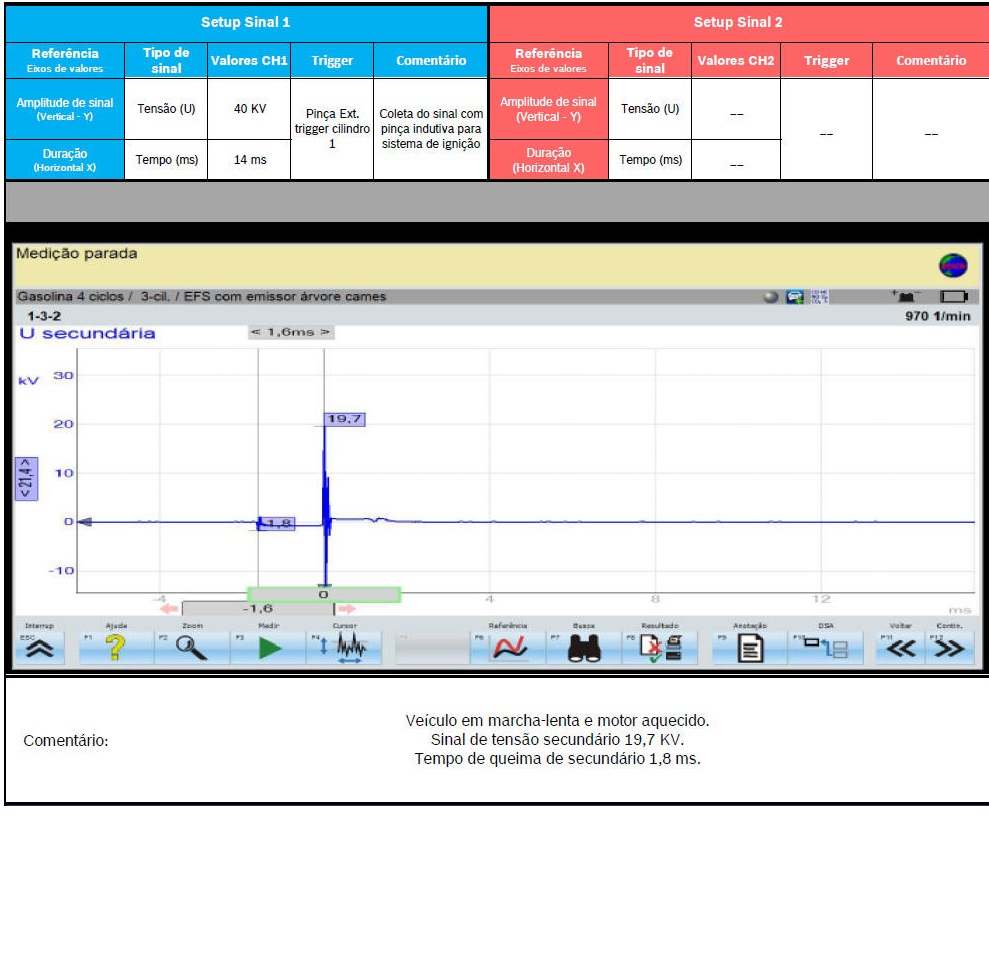The height and width of the screenshot is (973, 989).
Task: Click the green-outlined zero position box
Action: coord(323,594)
